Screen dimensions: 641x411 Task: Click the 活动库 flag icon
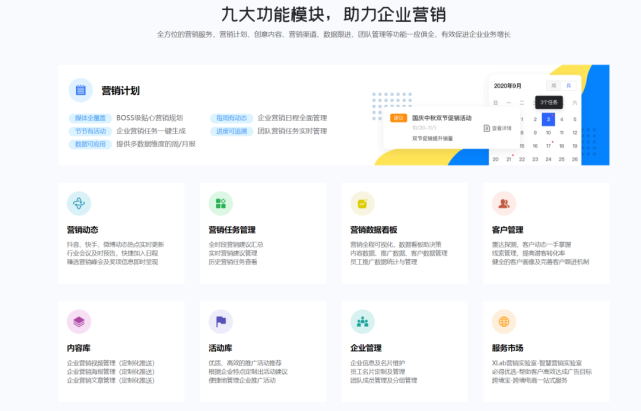pyautogui.click(x=221, y=321)
